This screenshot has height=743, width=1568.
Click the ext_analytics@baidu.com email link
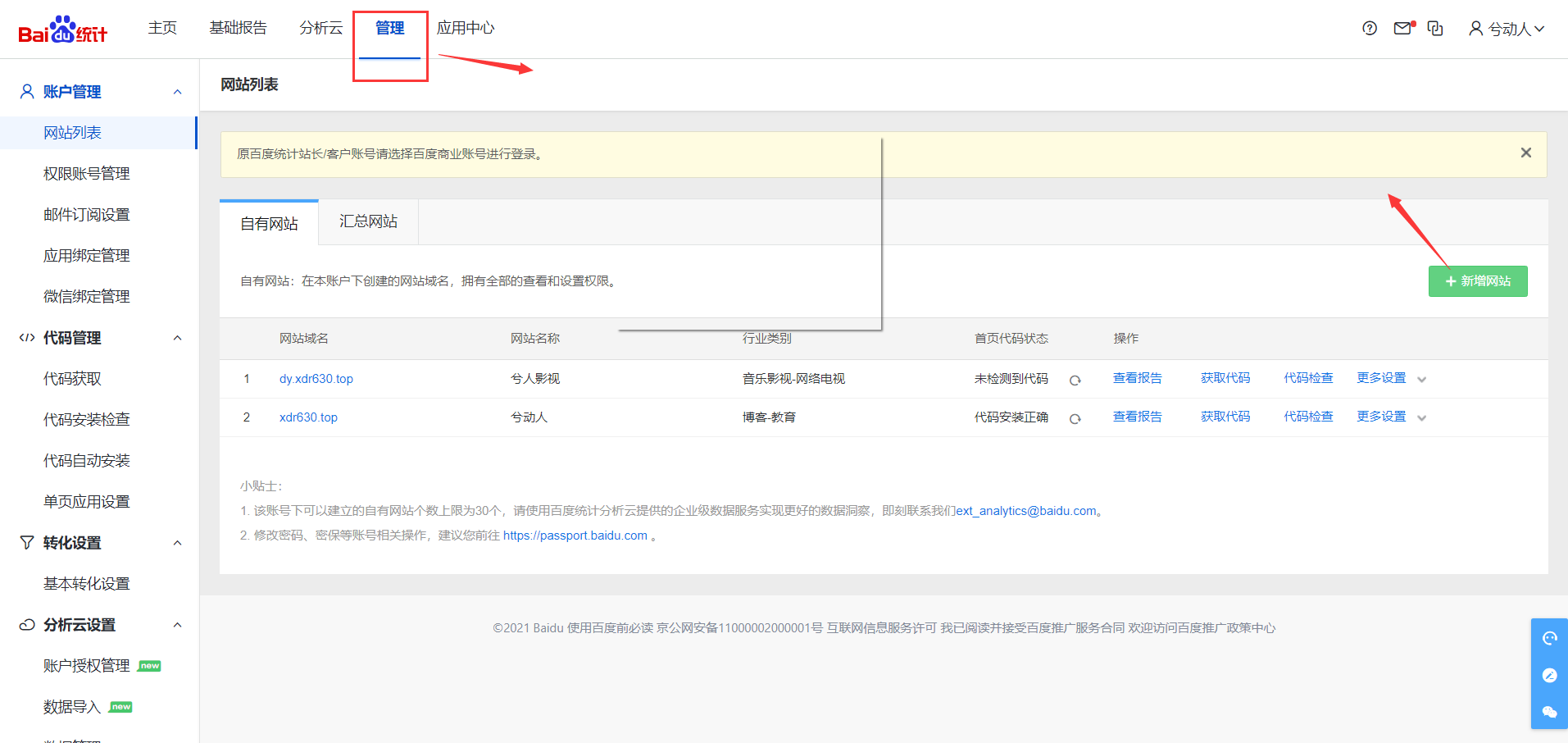pos(1026,511)
